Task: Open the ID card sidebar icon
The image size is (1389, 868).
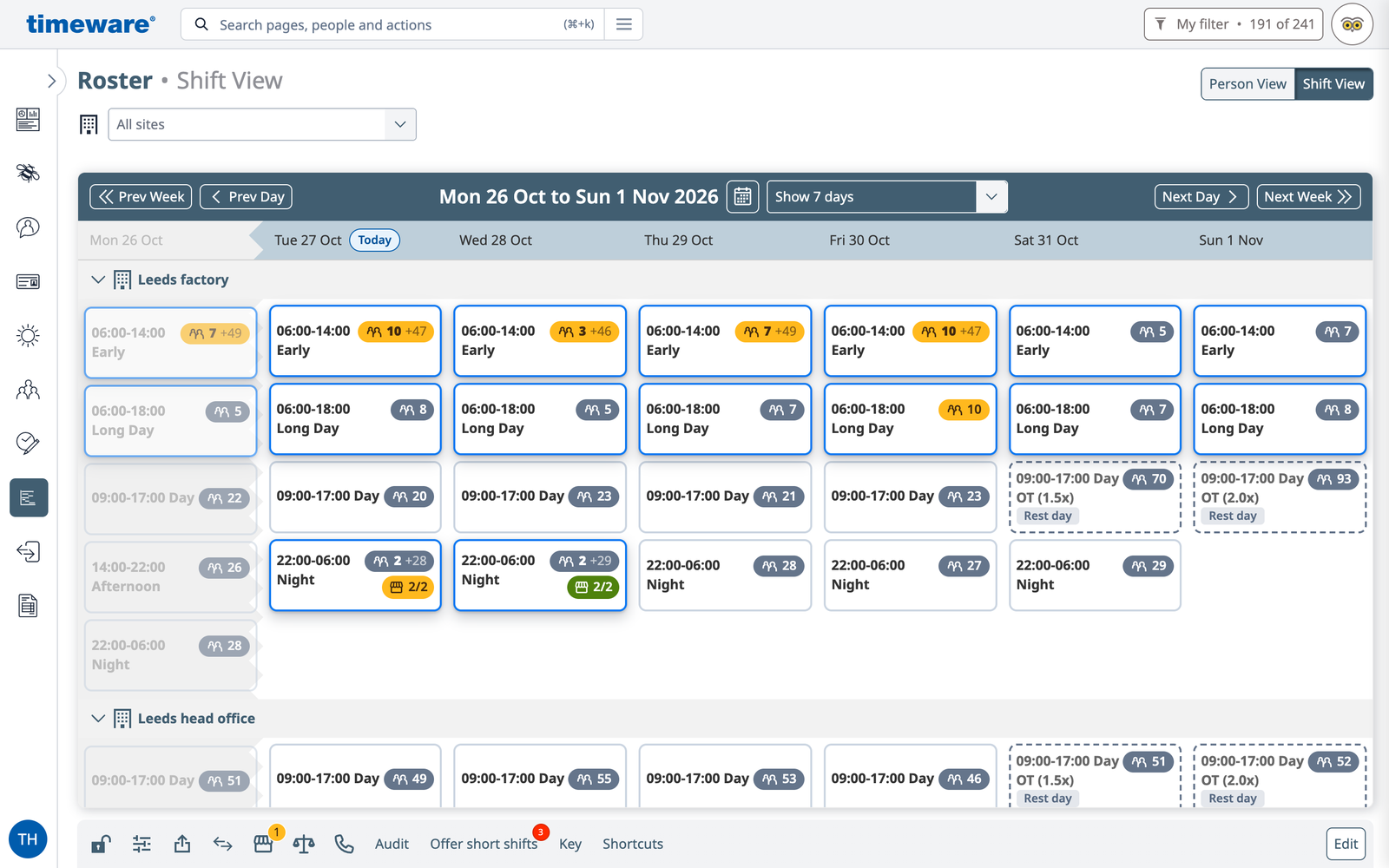Action: [28, 281]
